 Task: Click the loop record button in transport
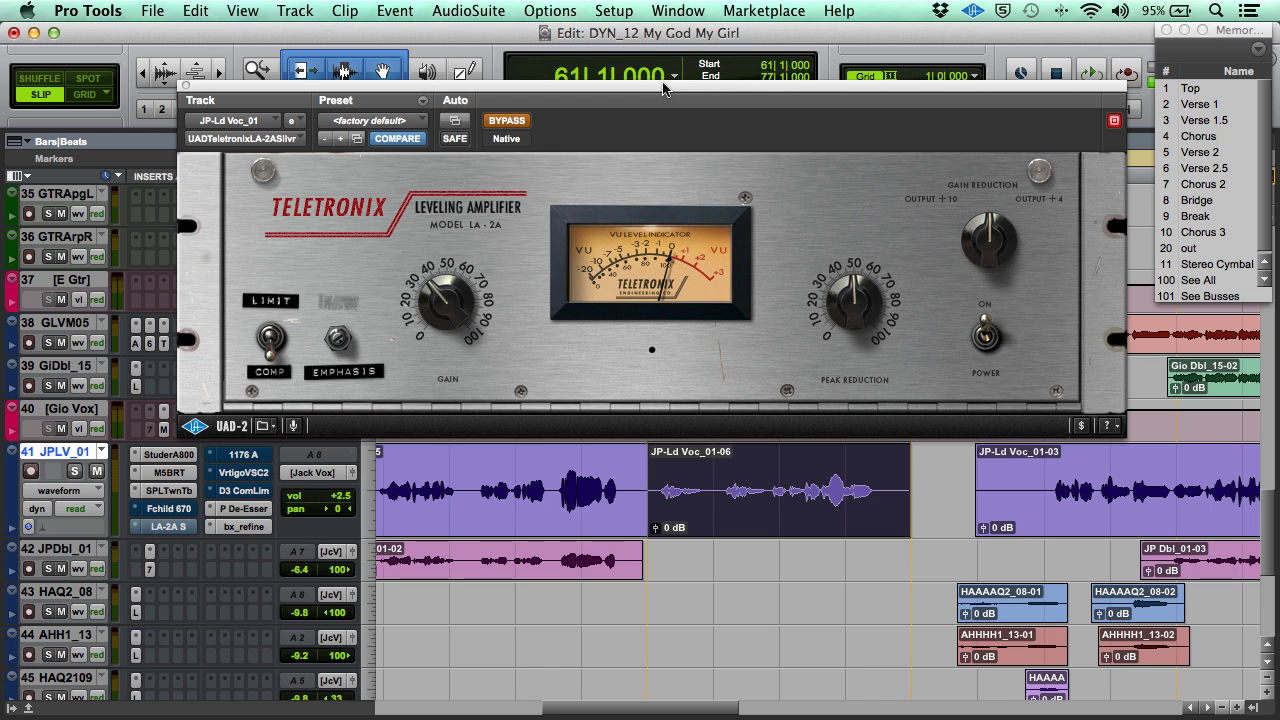(1126, 73)
